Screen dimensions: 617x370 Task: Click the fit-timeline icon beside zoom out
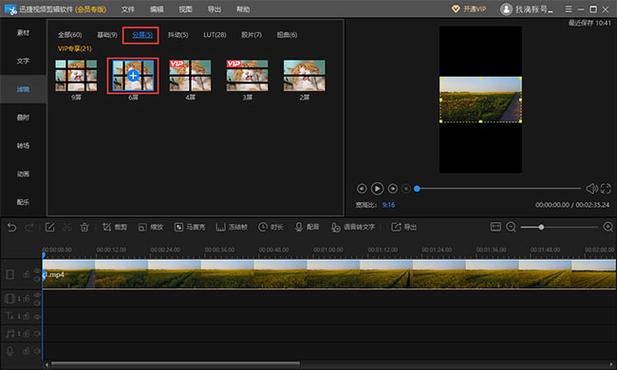[x=495, y=227]
